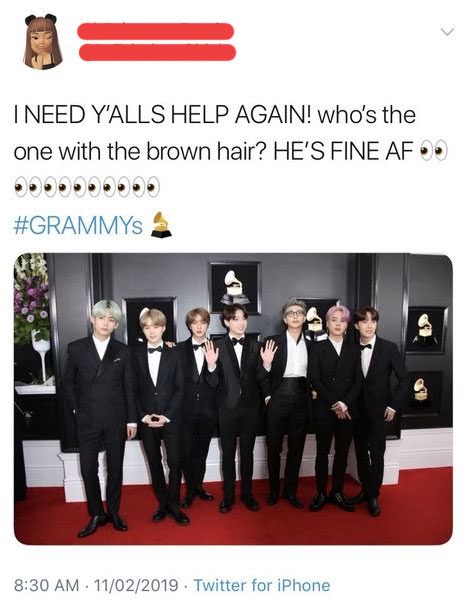Click the man with pink hair in the photo
The width and height of the screenshot is (465, 608).
coord(337,403)
